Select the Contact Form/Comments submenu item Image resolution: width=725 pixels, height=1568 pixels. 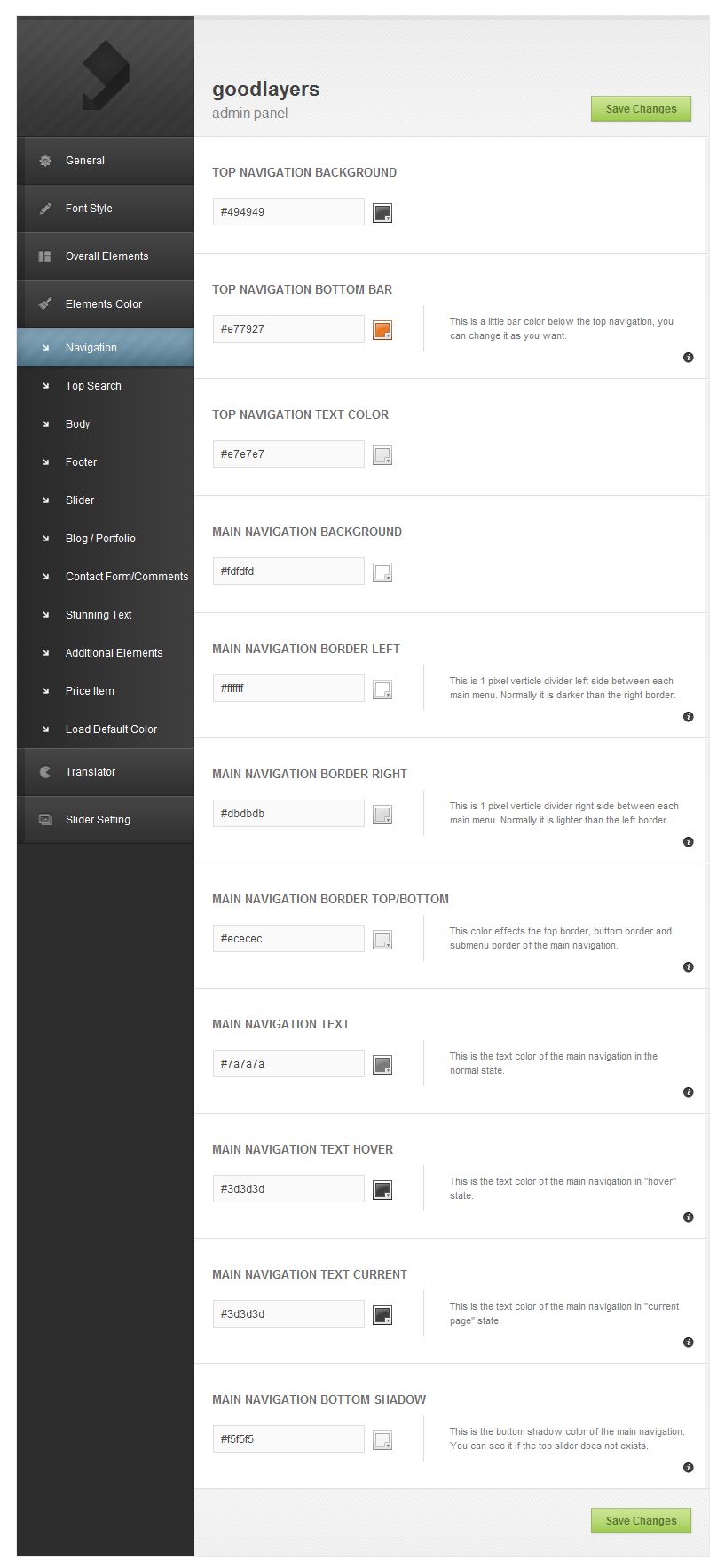[x=106, y=577]
